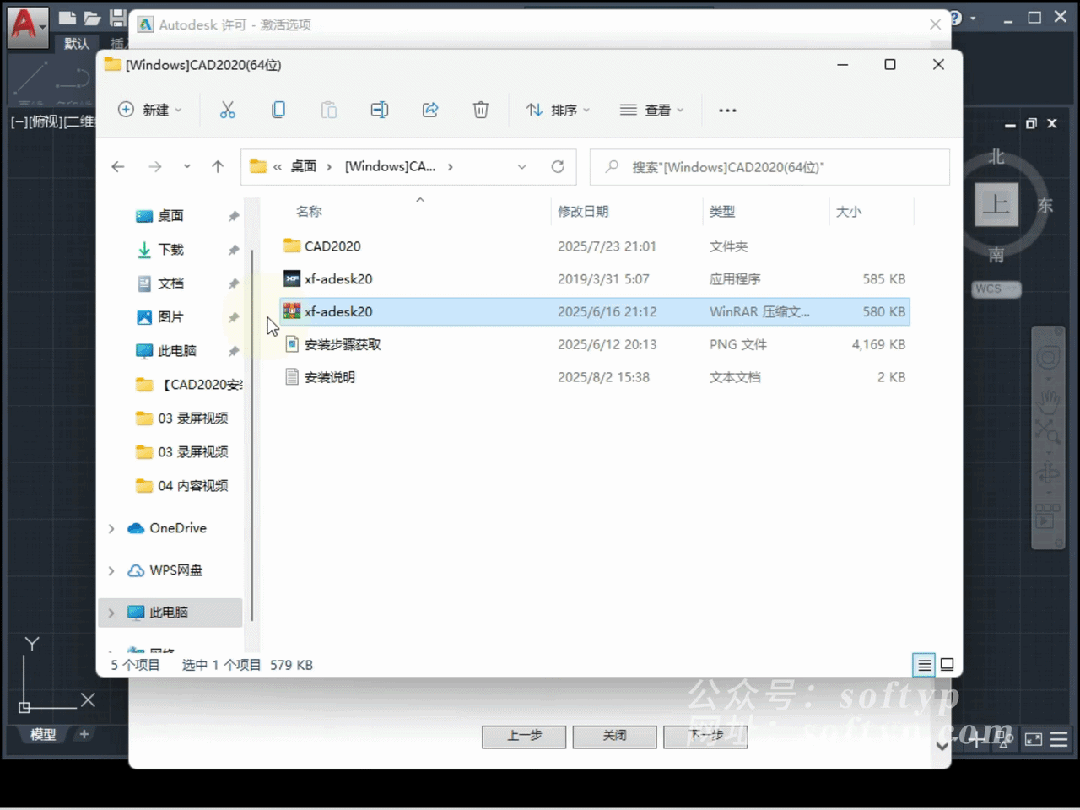Sort by 类型 column header
Screen dimensions: 1080x810
pyautogui.click(x=723, y=212)
